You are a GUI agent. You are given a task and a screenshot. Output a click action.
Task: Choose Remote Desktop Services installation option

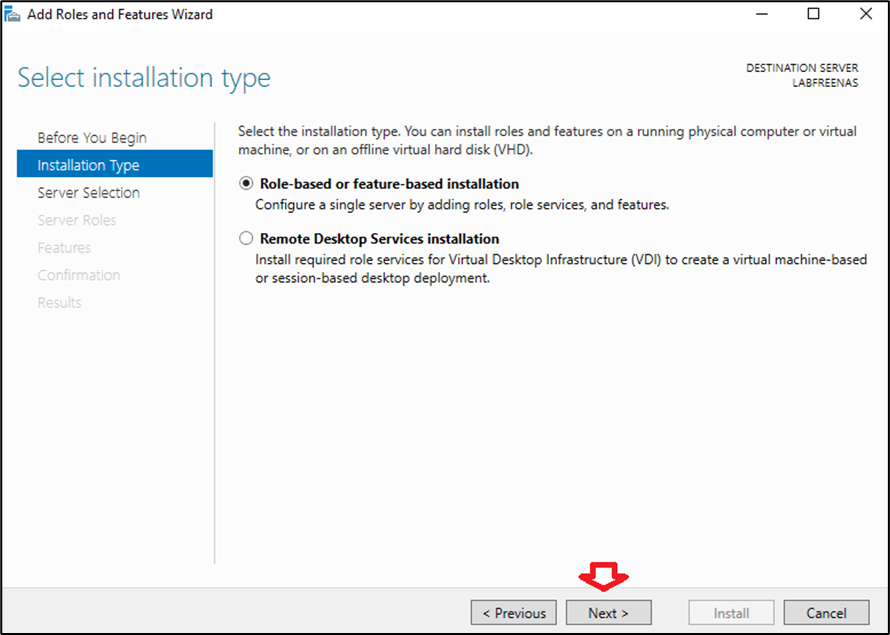click(x=246, y=239)
